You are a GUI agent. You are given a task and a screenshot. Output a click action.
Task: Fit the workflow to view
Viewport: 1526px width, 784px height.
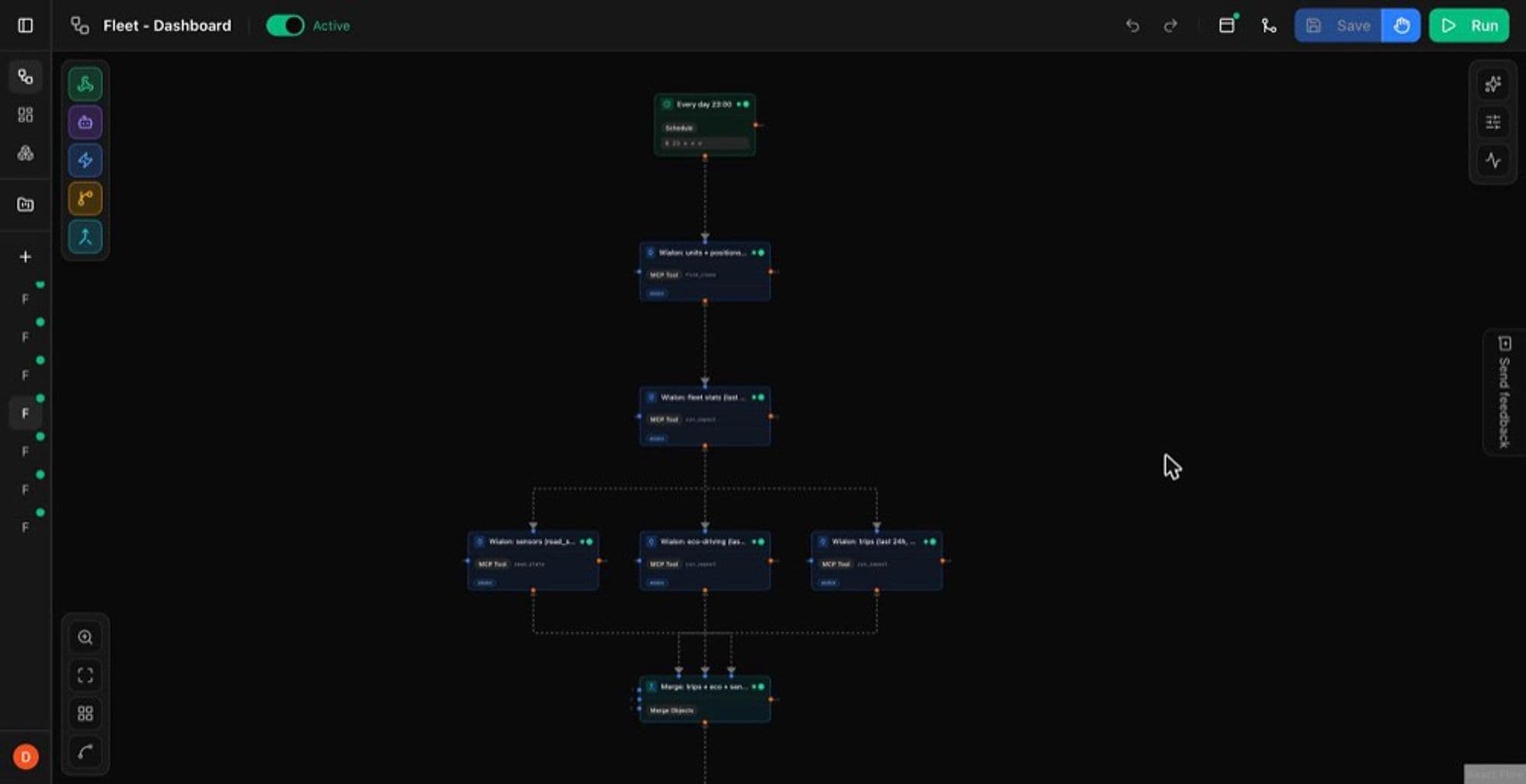[85, 675]
